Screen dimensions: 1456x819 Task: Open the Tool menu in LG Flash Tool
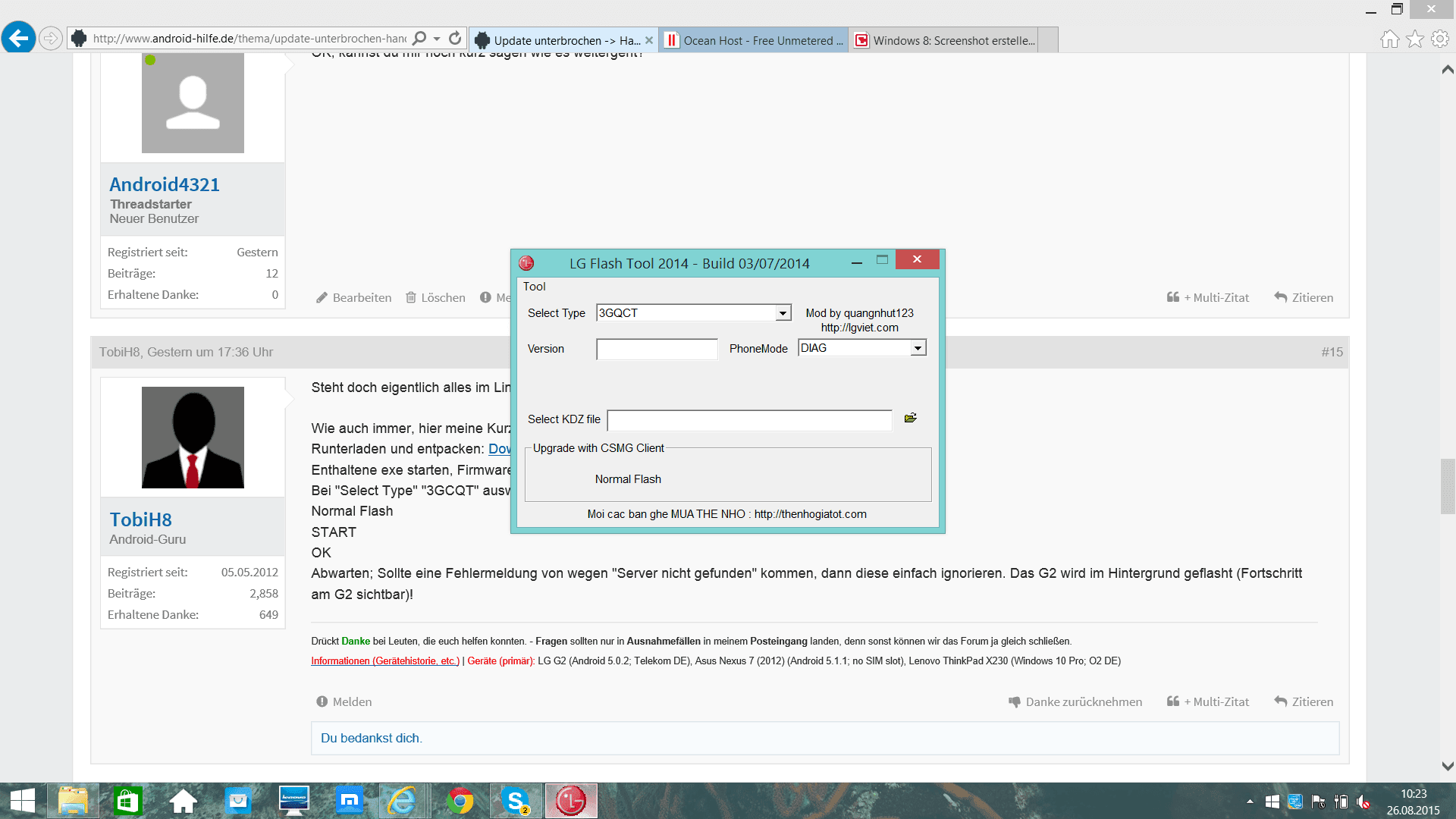[534, 287]
